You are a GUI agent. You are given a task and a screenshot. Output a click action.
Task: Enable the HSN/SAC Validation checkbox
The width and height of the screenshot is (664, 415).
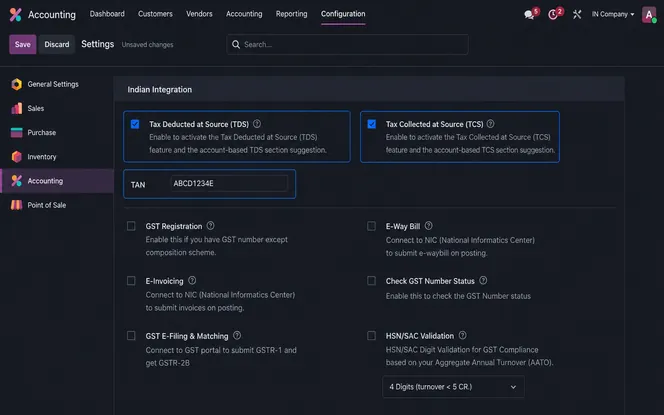pyautogui.click(x=371, y=336)
